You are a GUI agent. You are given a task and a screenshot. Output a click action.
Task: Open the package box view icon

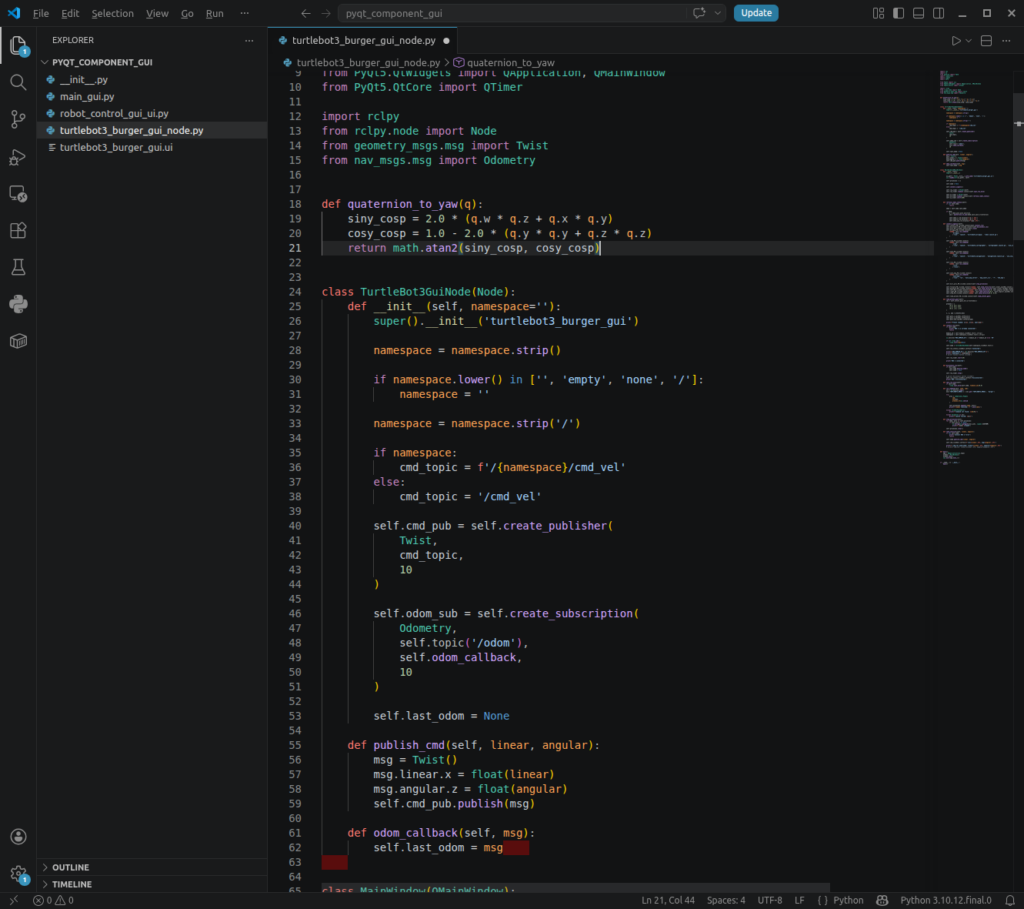coord(18,341)
